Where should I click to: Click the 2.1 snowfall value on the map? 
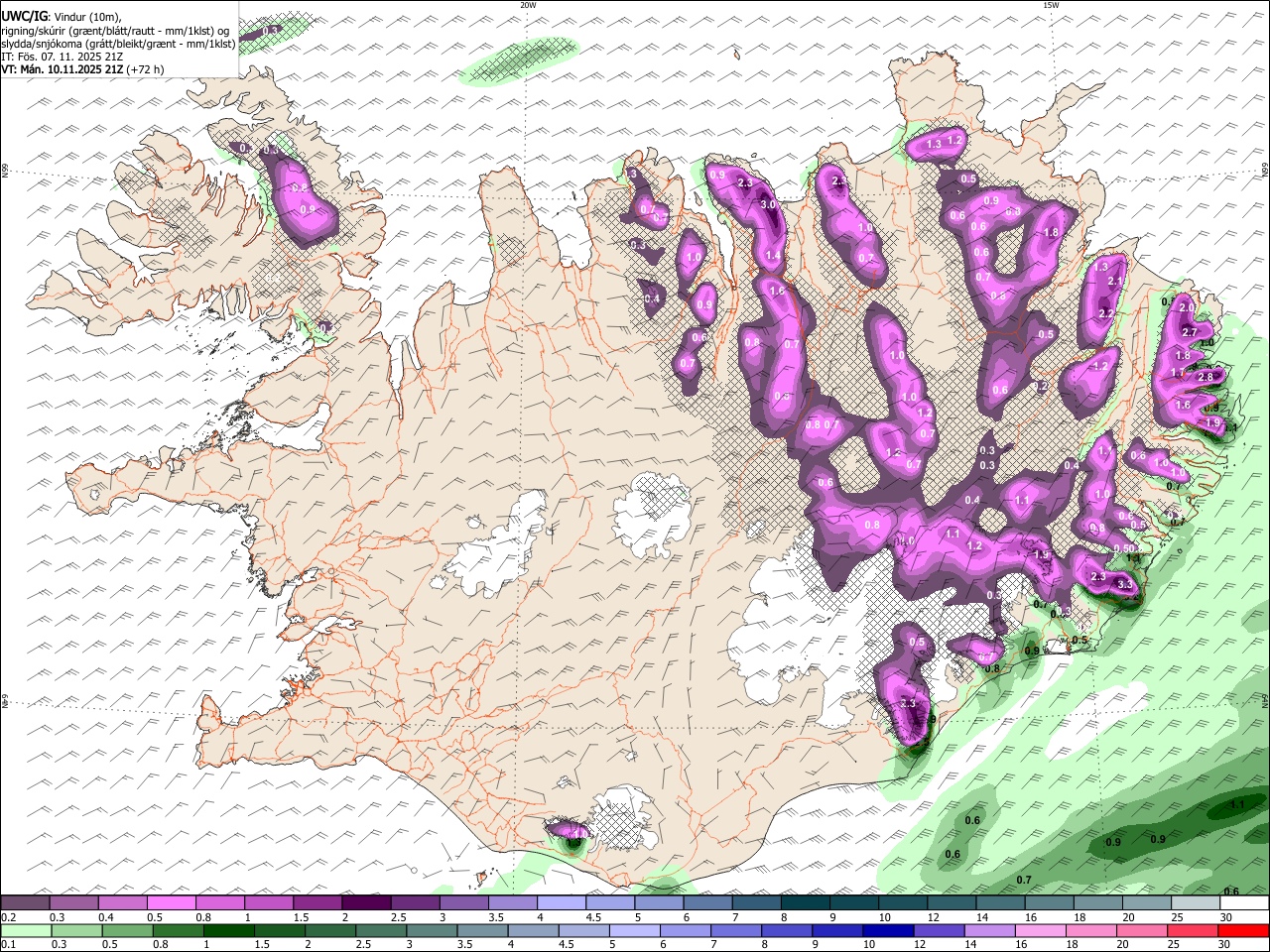1114,283
